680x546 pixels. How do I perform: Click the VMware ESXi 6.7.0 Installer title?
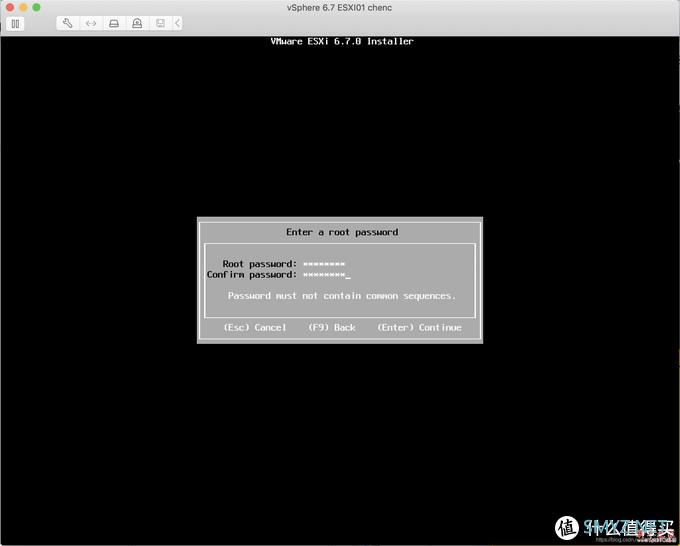click(342, 41)
